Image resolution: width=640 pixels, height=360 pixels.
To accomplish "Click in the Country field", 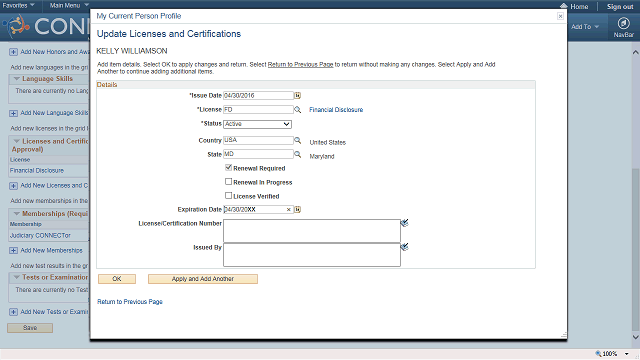I will pyautogui.click(x=258, y=140).
